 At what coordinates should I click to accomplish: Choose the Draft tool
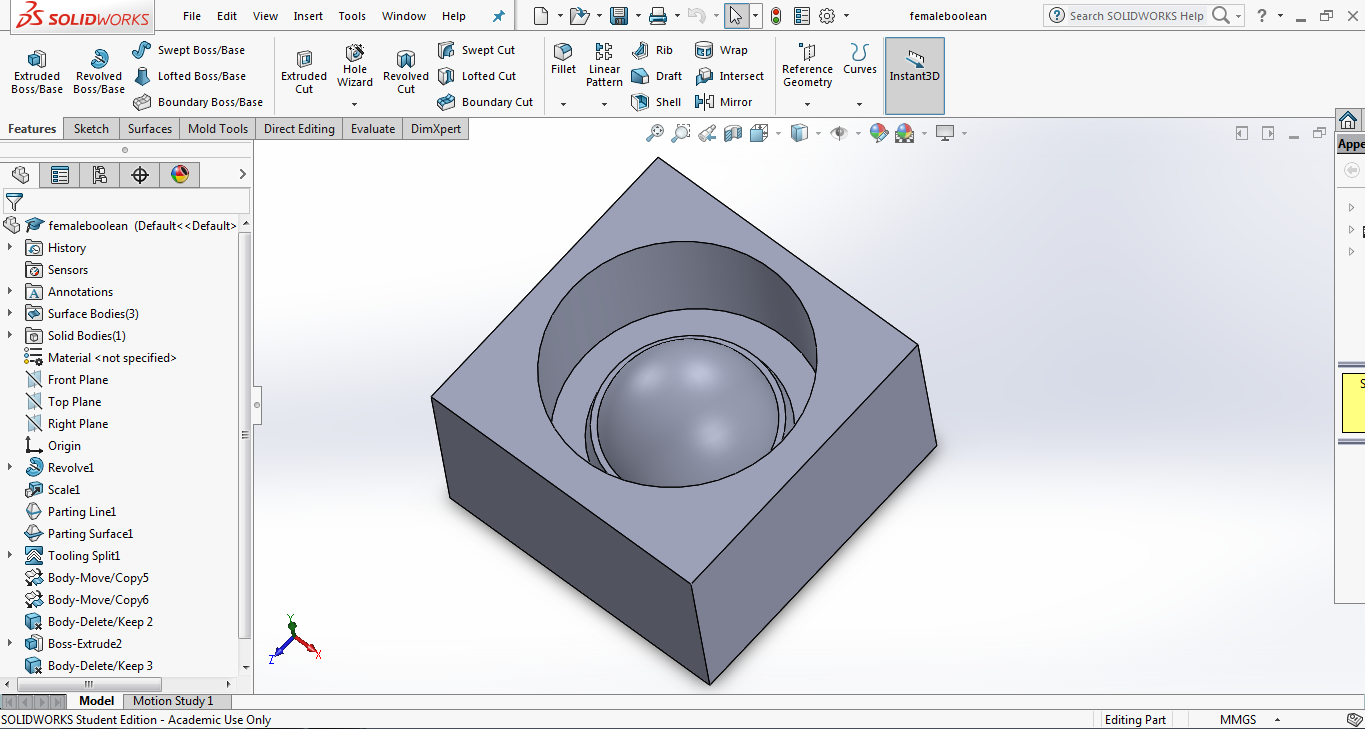click(x=656, y=76)
